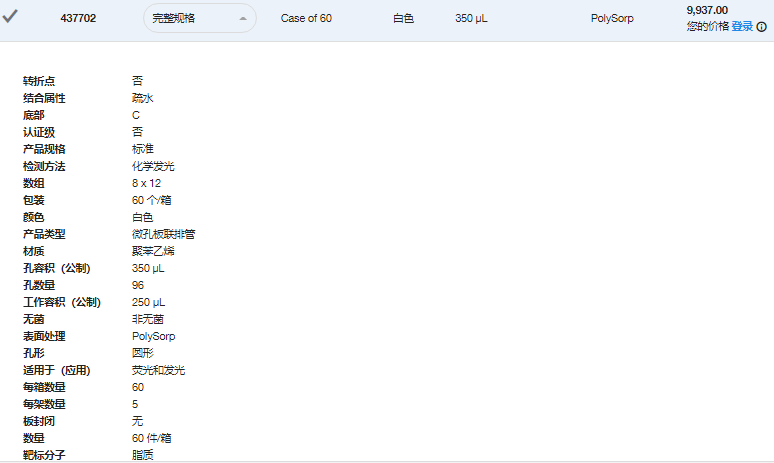Click the 您的价格 text
This screenshot has width=774, height=463.
[707, 26]
